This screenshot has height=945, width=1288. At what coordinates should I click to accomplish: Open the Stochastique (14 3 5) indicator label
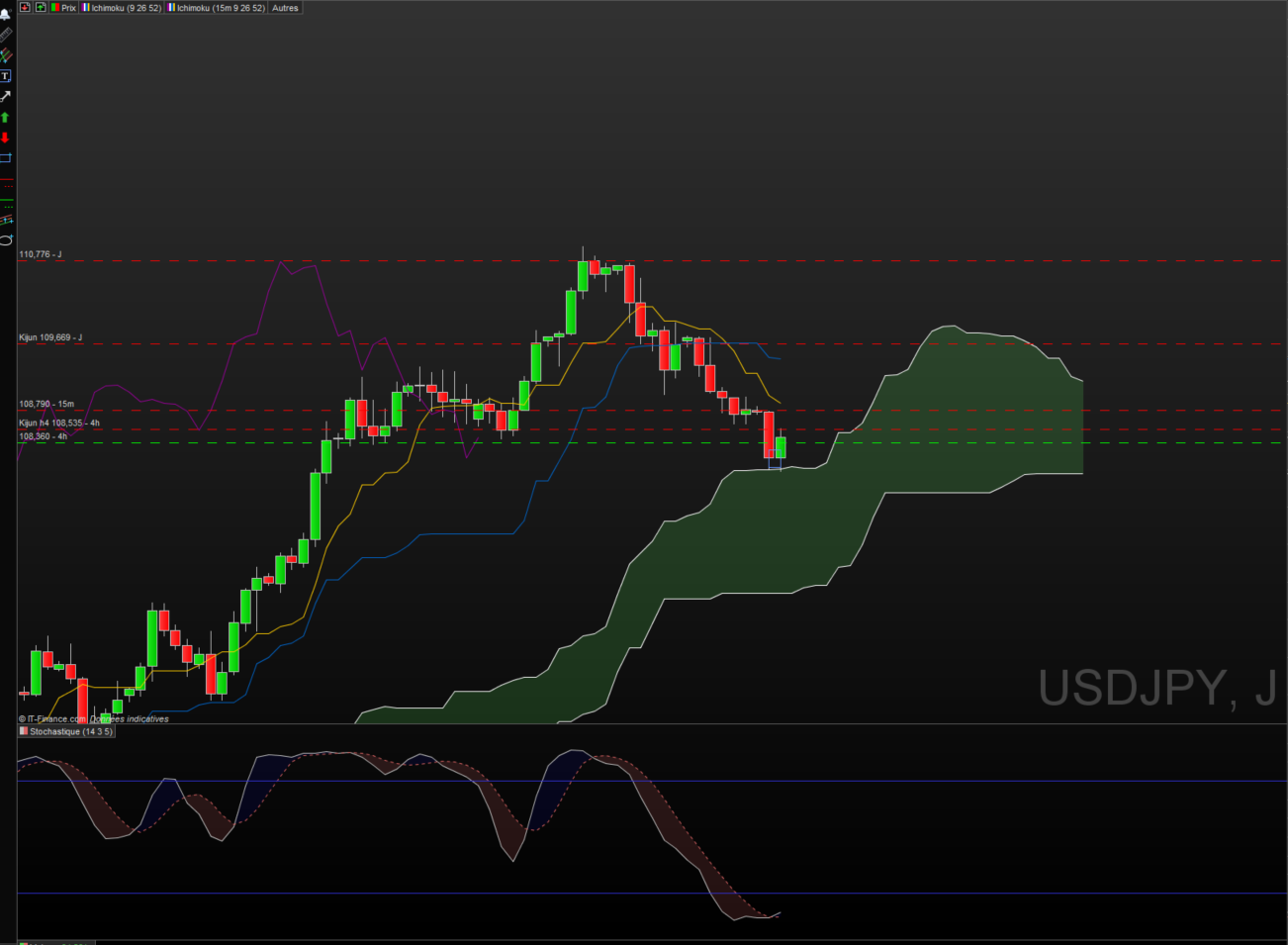click(x=66, y=731)
